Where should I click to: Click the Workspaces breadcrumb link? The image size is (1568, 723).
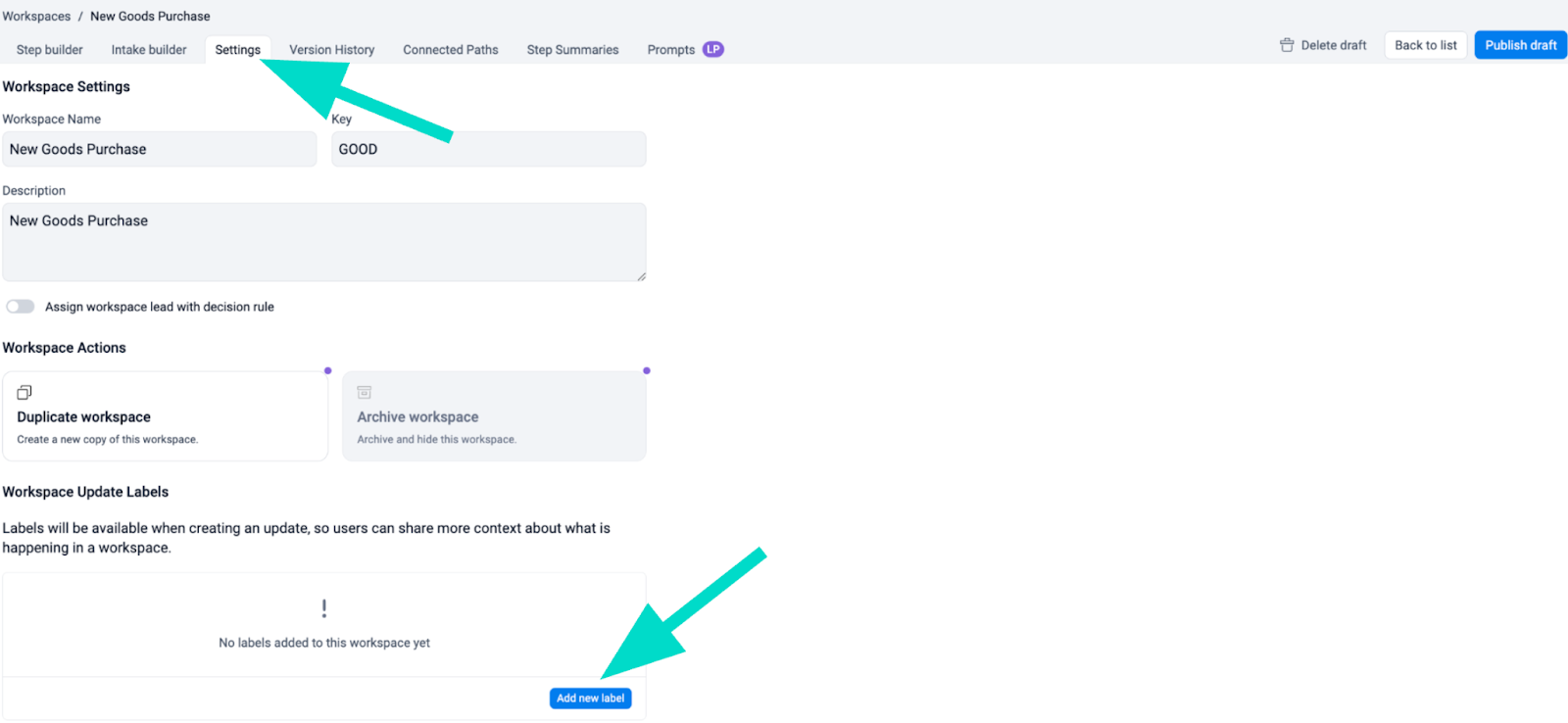[x=36, y=17]
